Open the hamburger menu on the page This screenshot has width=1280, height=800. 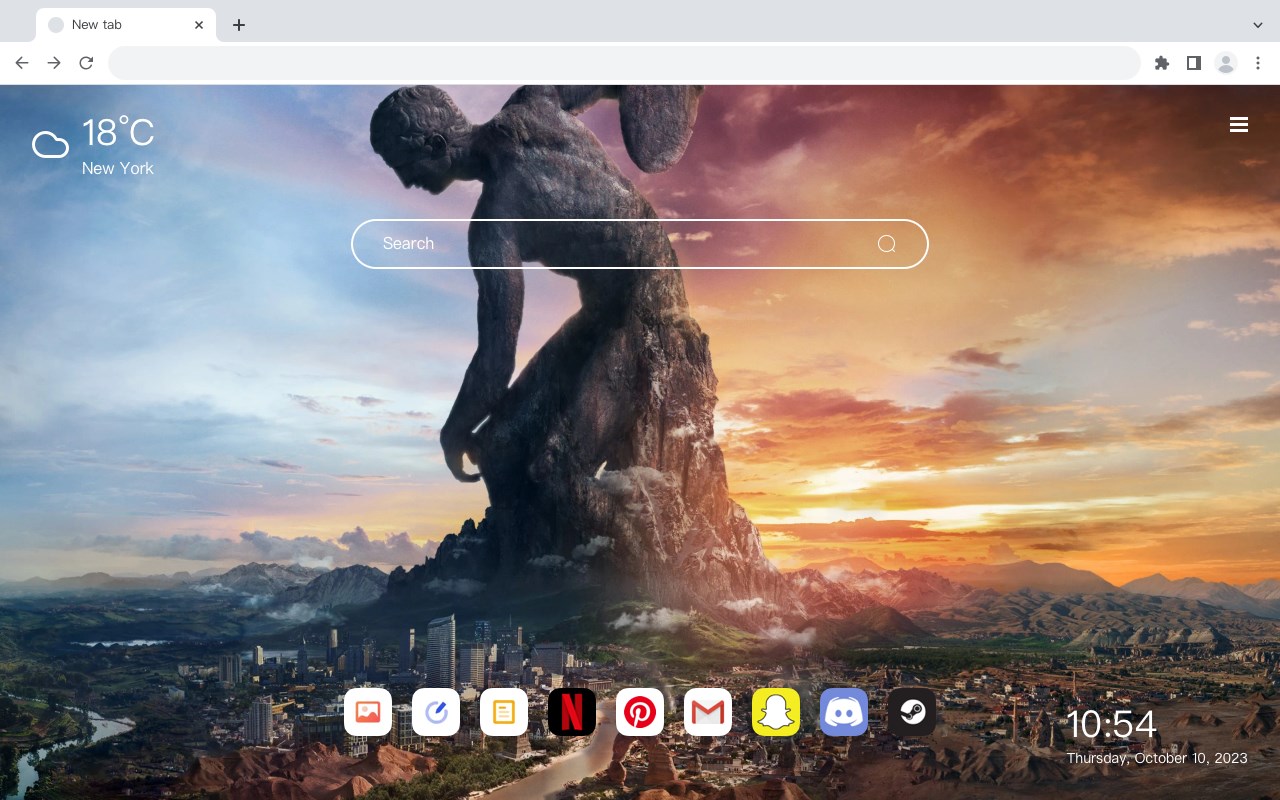pyautogui.click(x=1239, y=125)
